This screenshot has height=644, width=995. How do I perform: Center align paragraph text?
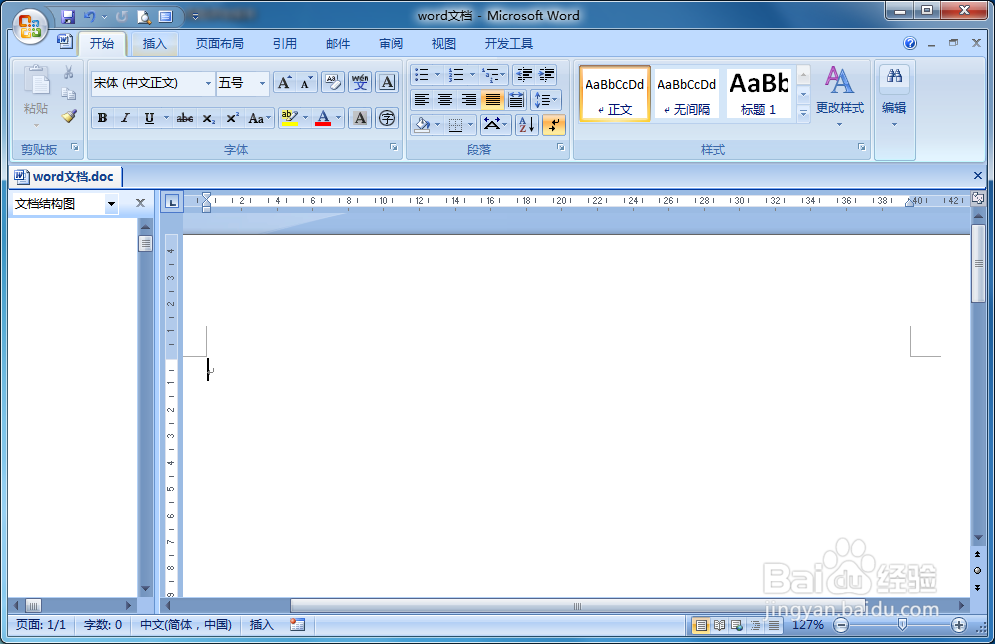coord(445,100)
